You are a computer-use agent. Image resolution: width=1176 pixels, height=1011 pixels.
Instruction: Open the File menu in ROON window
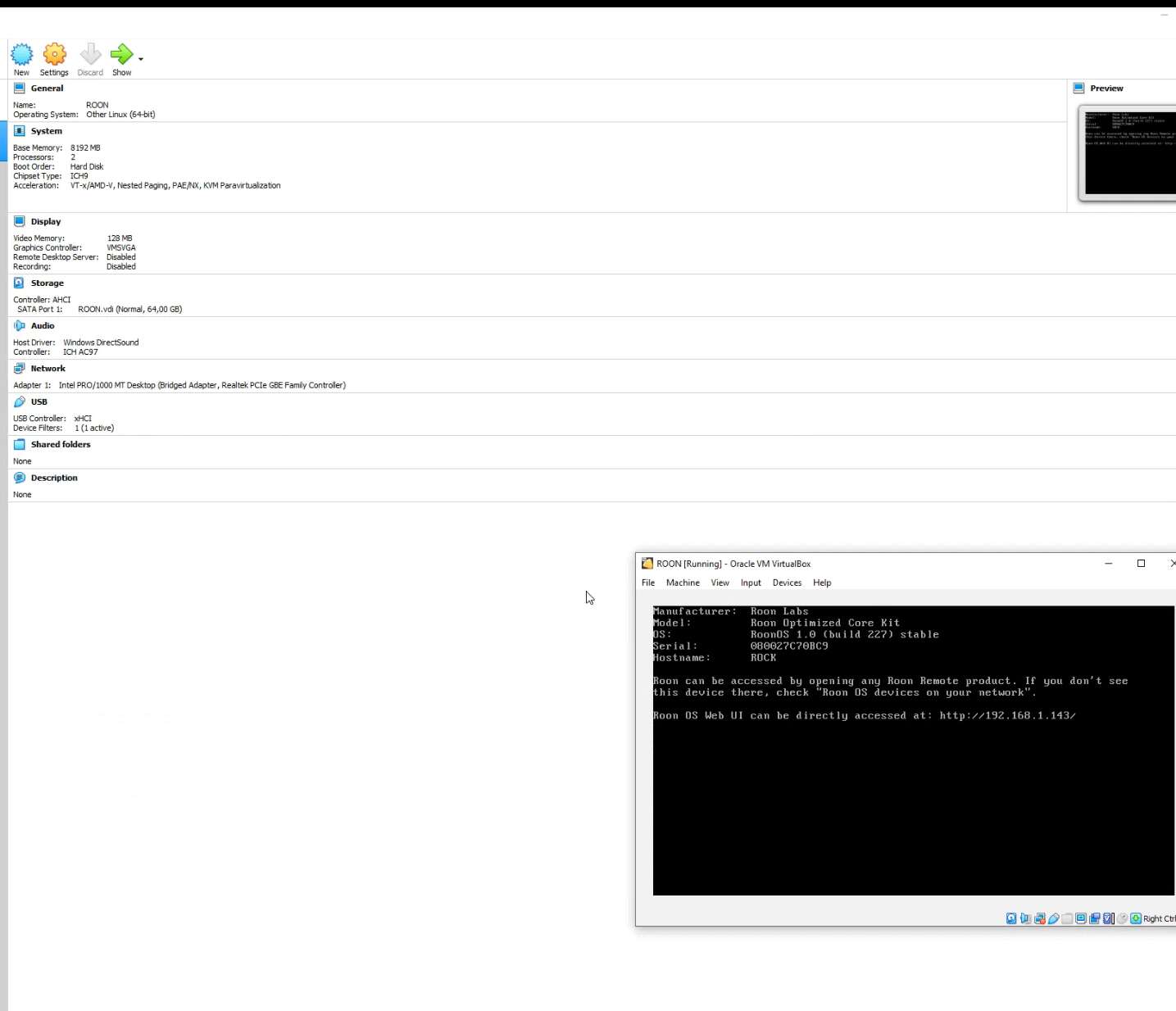coord(648,583)
